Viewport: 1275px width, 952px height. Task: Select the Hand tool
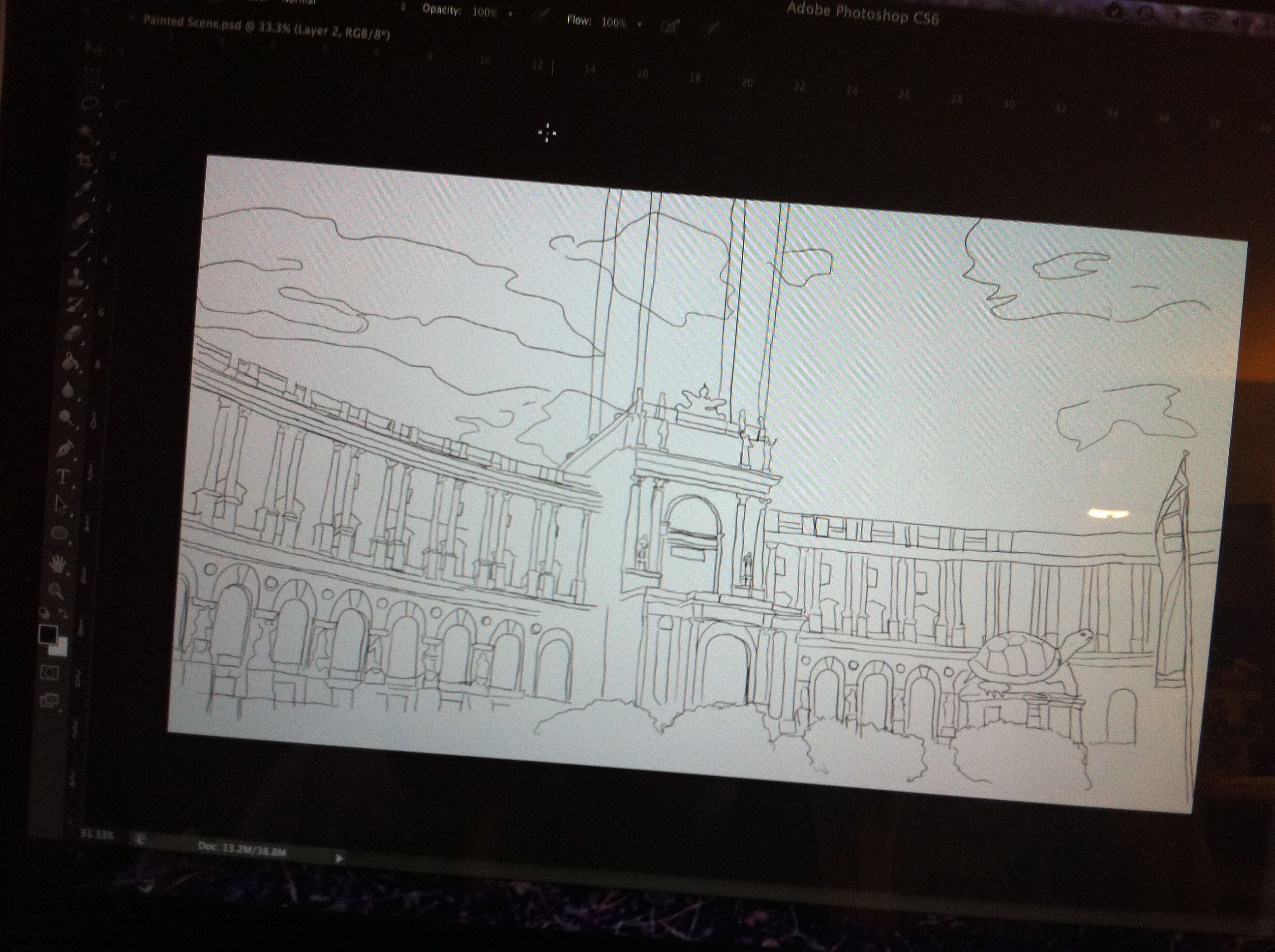57,564
